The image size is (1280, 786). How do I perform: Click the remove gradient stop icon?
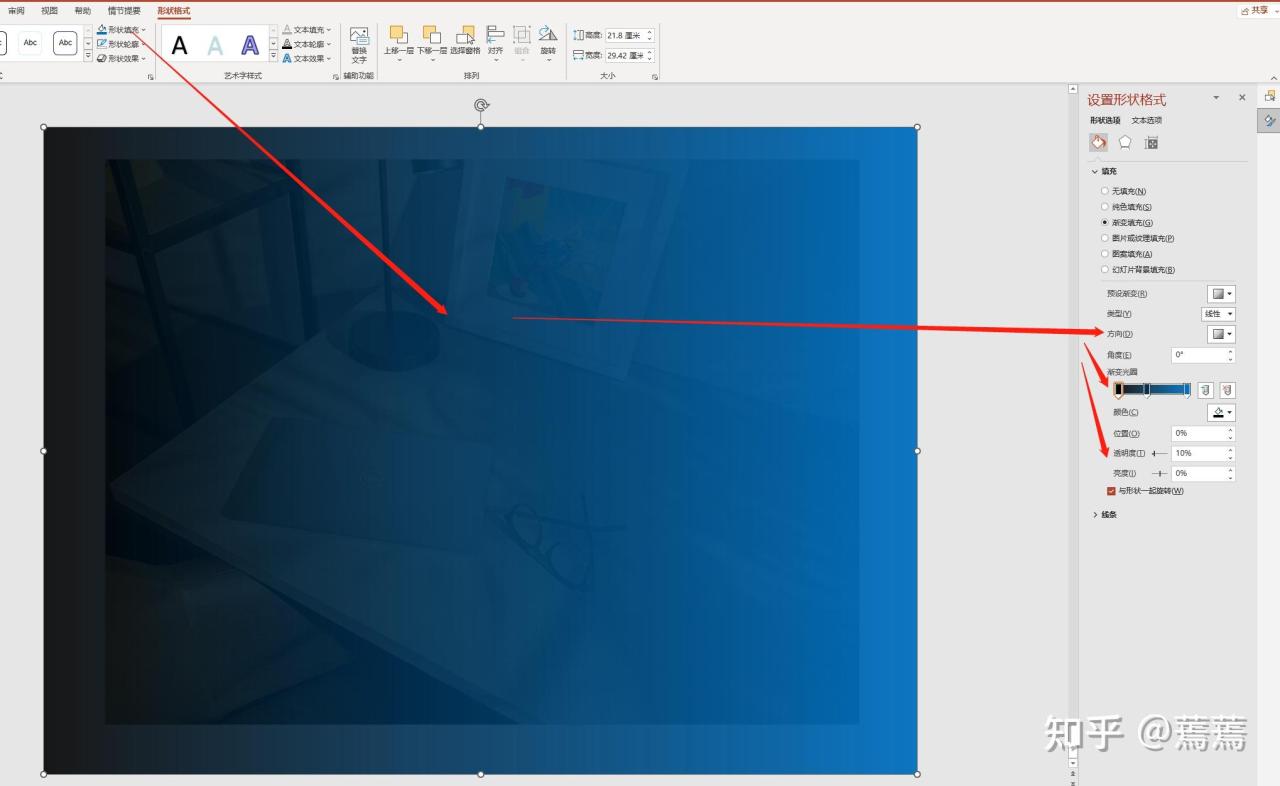1227,390
